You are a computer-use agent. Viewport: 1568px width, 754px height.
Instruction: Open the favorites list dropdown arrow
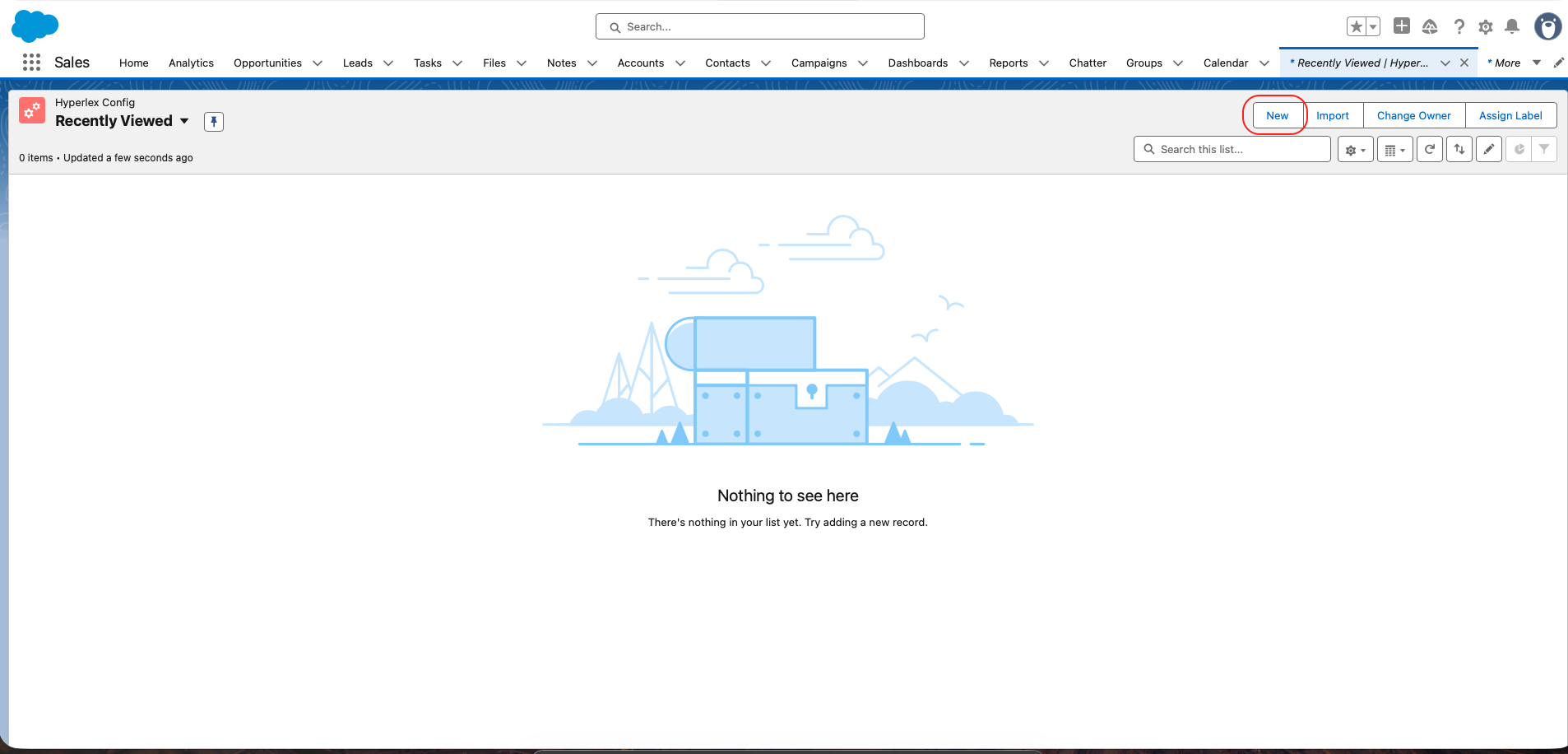click(x=1373, y=26)
